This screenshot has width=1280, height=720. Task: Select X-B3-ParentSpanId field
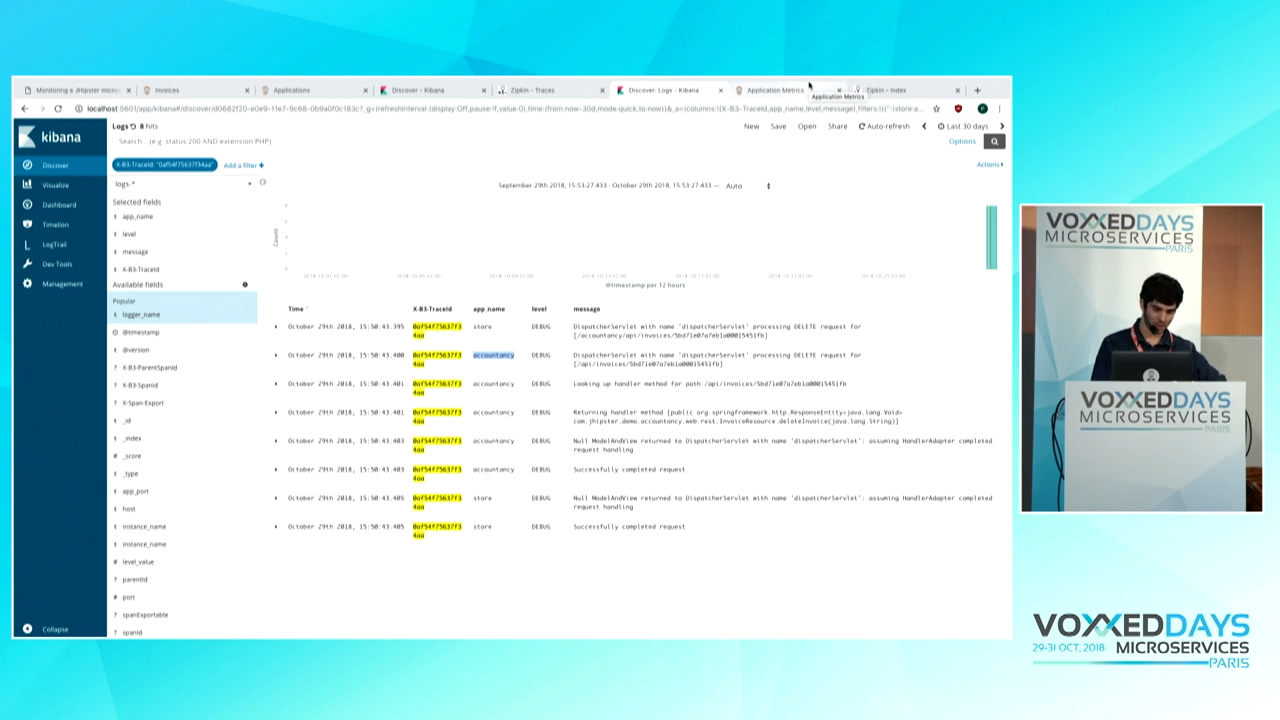coord(150,368)
